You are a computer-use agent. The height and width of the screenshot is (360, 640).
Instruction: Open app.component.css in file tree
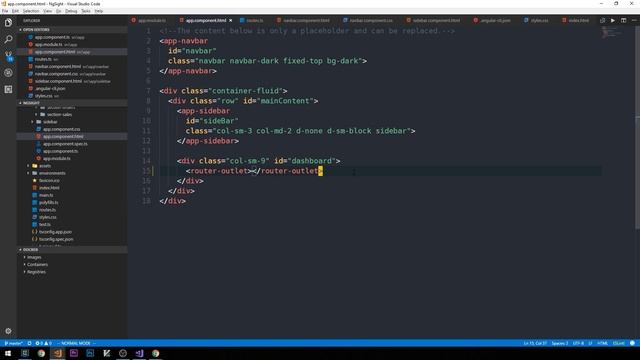(x=61, y=129)
